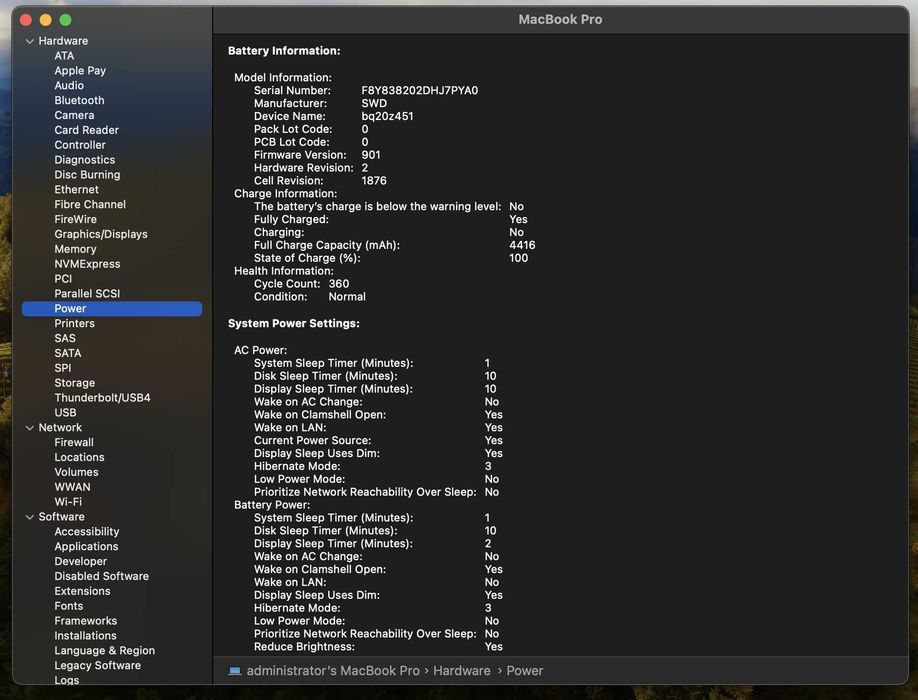This screenshot has height=700, width=918.
Task: Open Firewall under Network
Action: tap(74, 442)
